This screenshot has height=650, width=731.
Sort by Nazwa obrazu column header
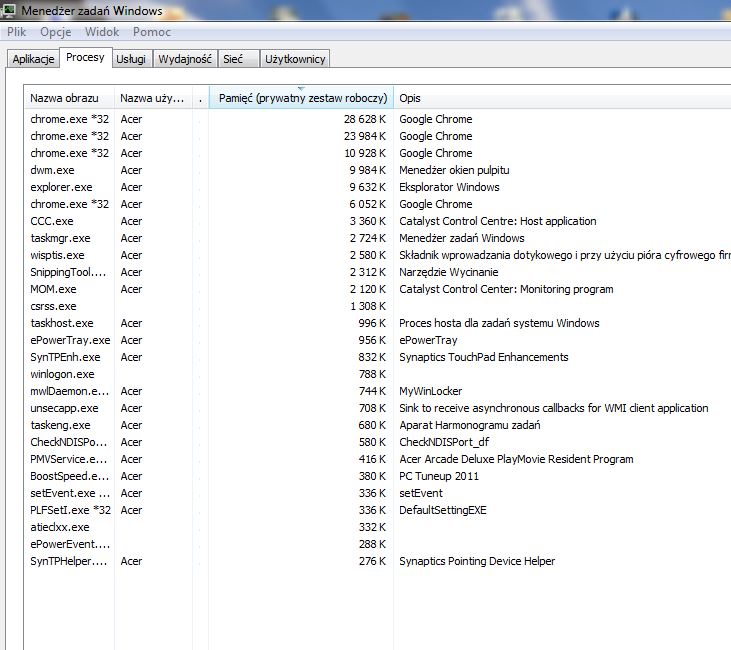click(65, 98)
